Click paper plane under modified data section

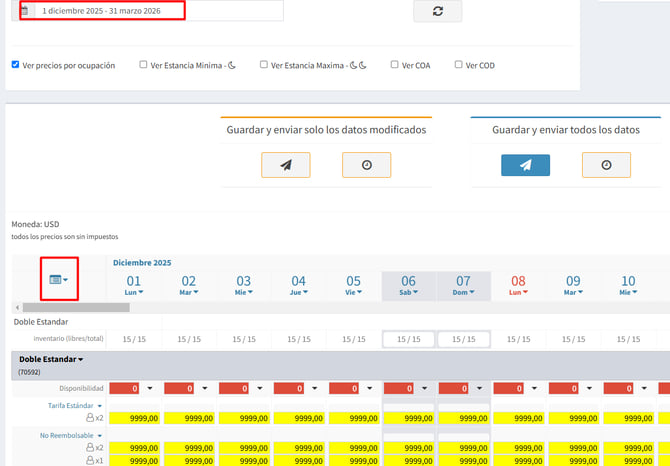[x=285, y=165]
